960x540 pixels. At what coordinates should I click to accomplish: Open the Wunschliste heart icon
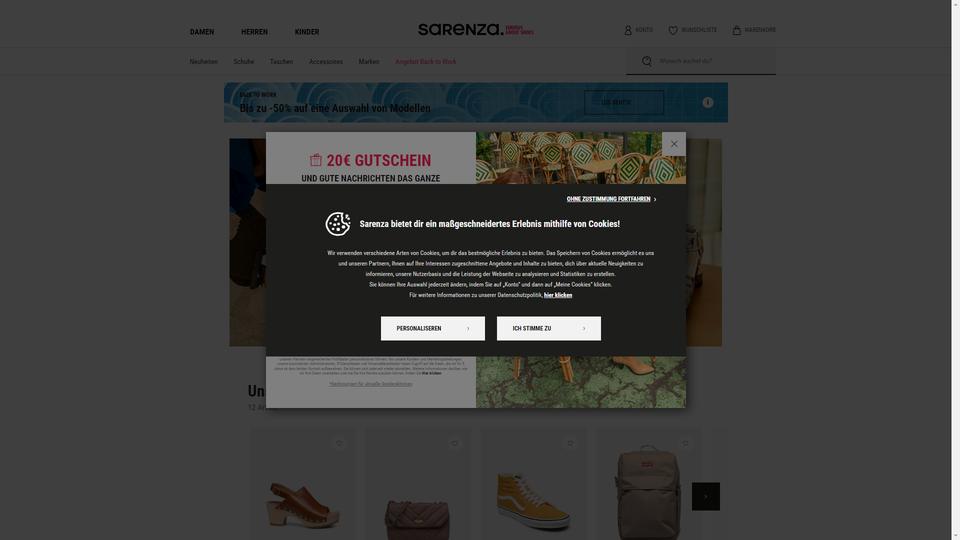tap(673, 30)
